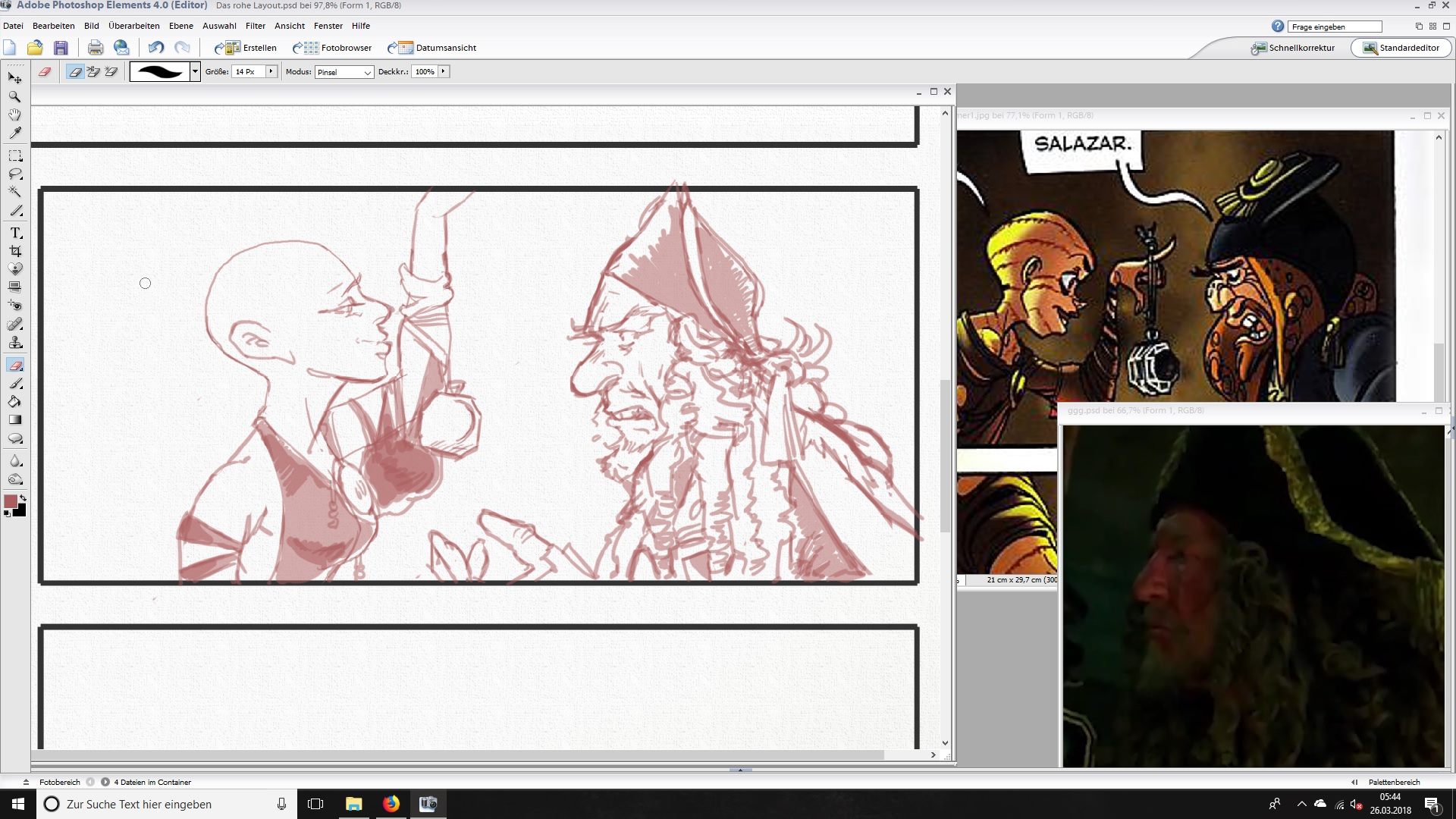1456x819 pixels.
Task: Select the Zoom magnifier tool
Action: [14, 97]
